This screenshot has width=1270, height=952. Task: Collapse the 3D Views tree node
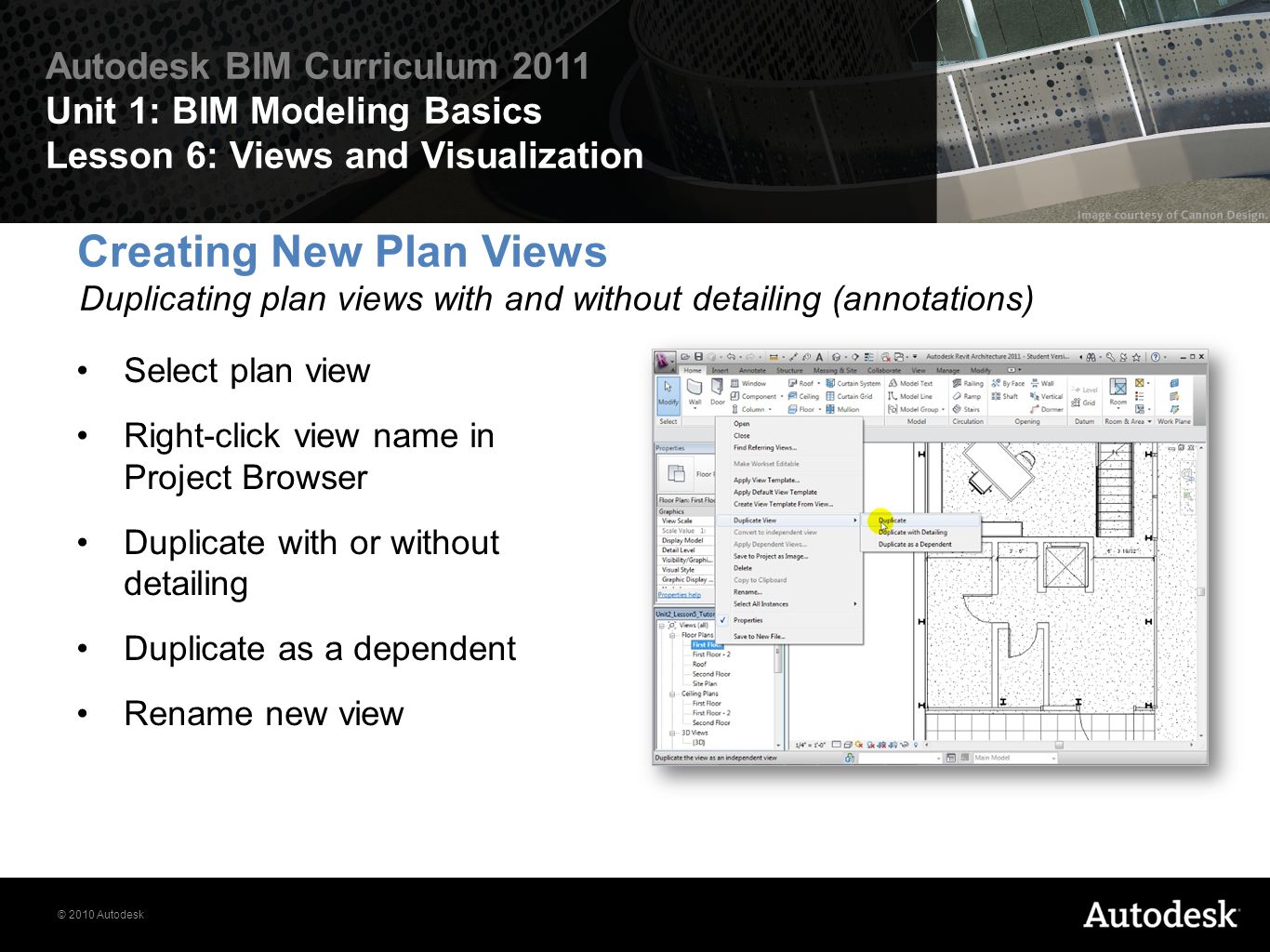coord(672,733)
